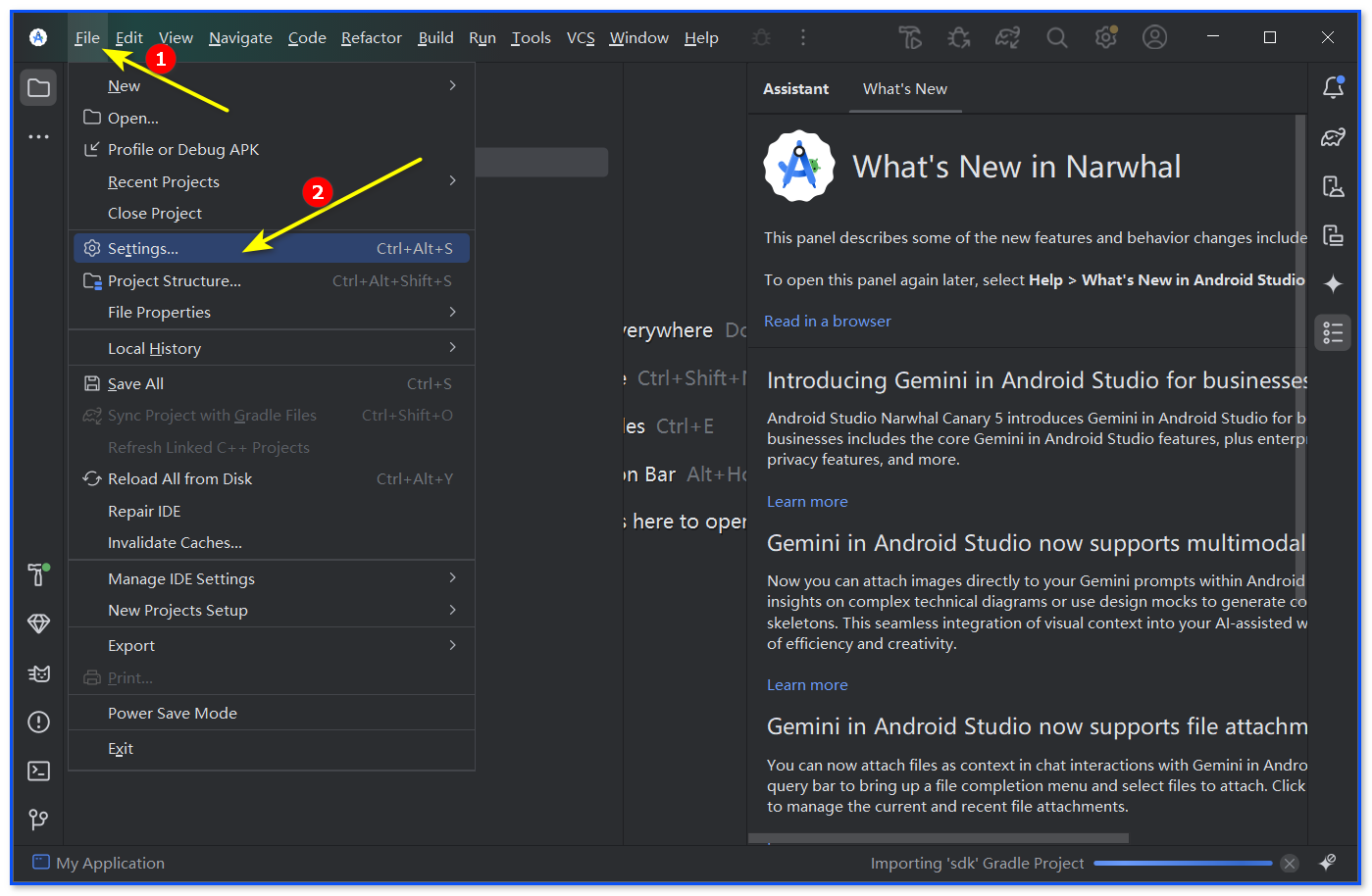Open the Gemini sparkle icon on right sidebar
The image size is (1372, 896).
tap(1333, 284)
